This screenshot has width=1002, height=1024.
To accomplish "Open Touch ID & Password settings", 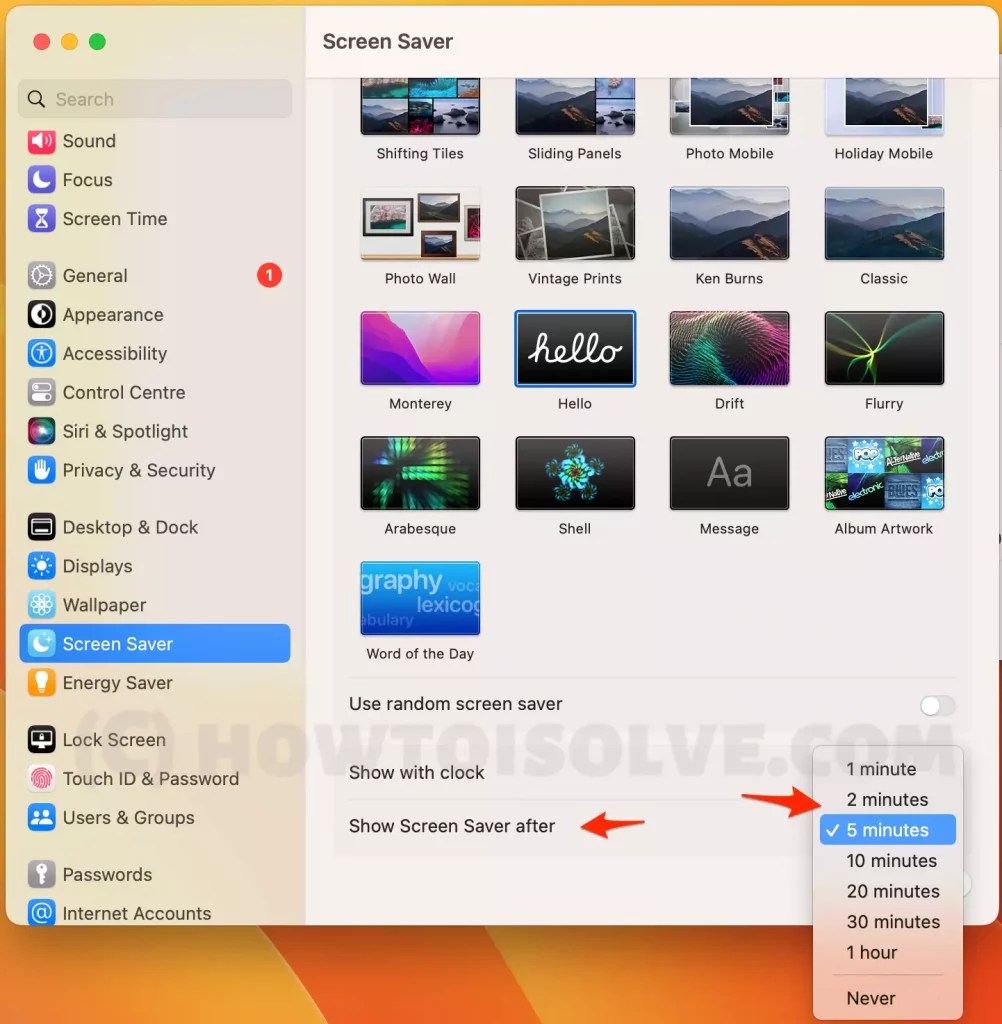I will [140, 778].
